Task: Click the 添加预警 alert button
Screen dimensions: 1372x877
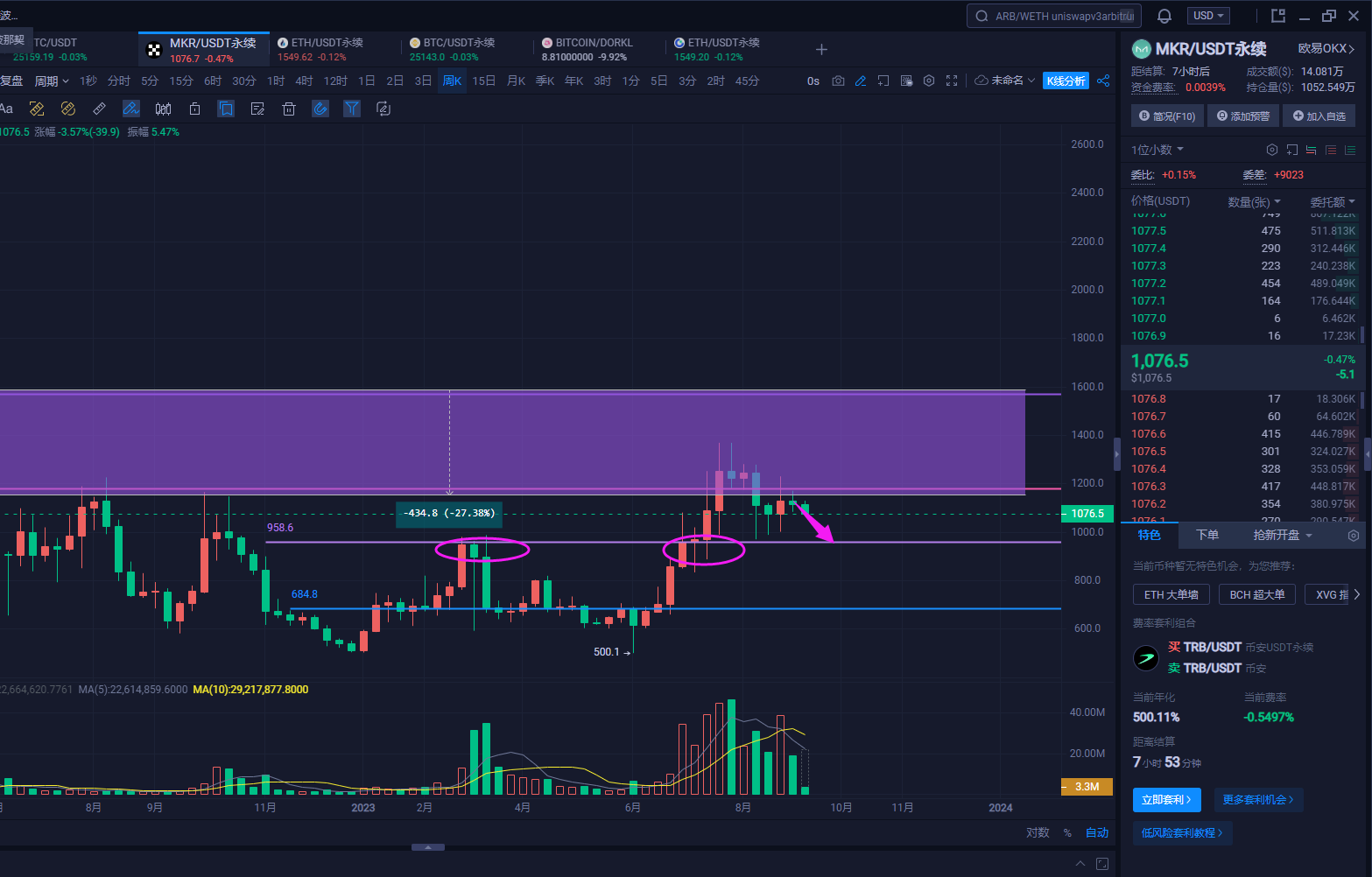Action: coord(1242,116)
